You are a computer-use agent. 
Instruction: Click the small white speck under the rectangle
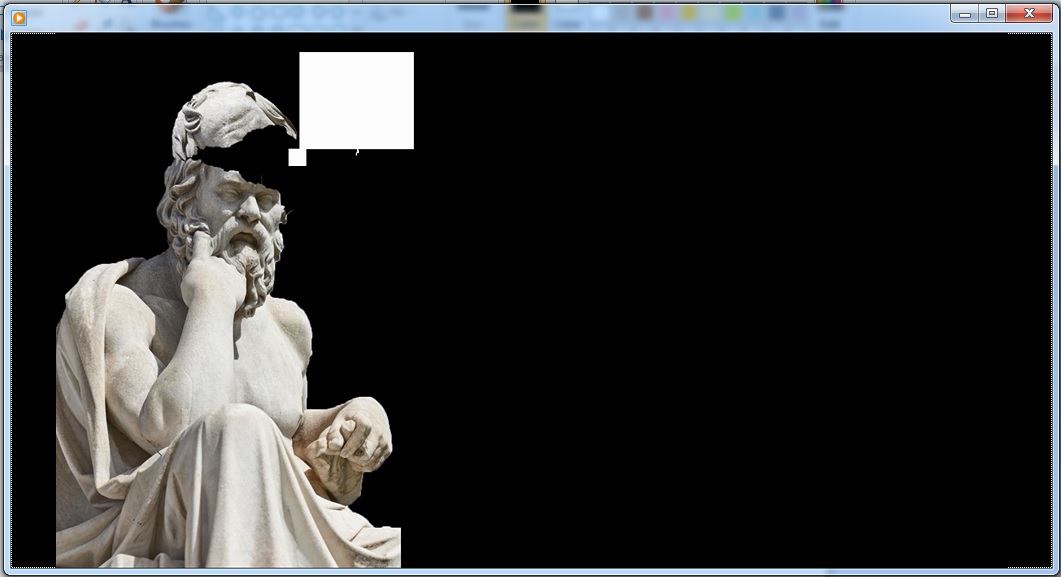click(357, 153)
